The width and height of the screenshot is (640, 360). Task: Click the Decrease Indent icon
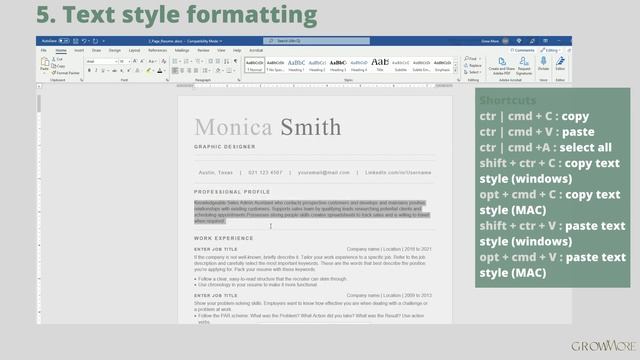click(x=211, y=61)
